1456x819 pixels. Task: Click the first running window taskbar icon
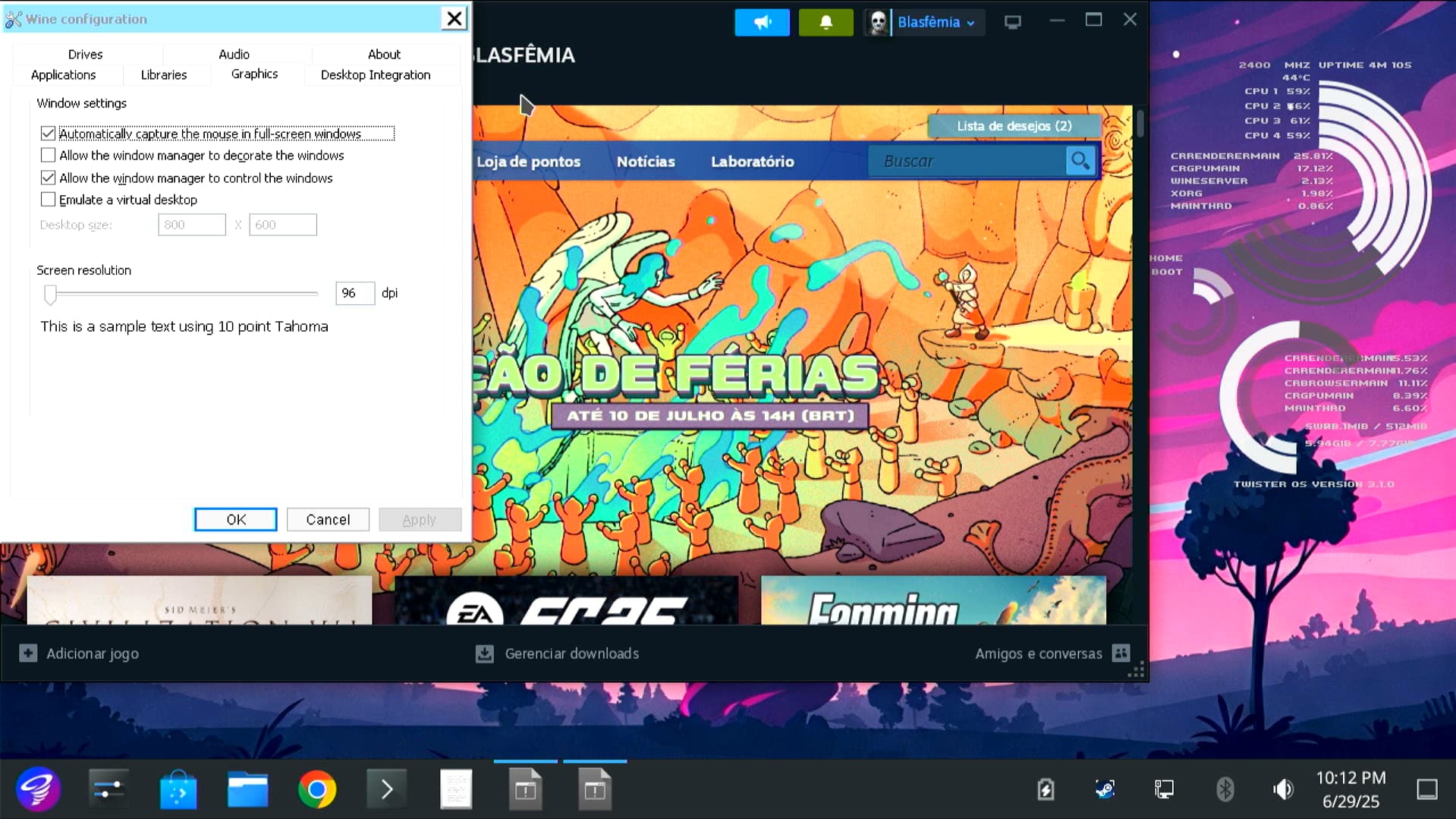(x=525, y=789)
